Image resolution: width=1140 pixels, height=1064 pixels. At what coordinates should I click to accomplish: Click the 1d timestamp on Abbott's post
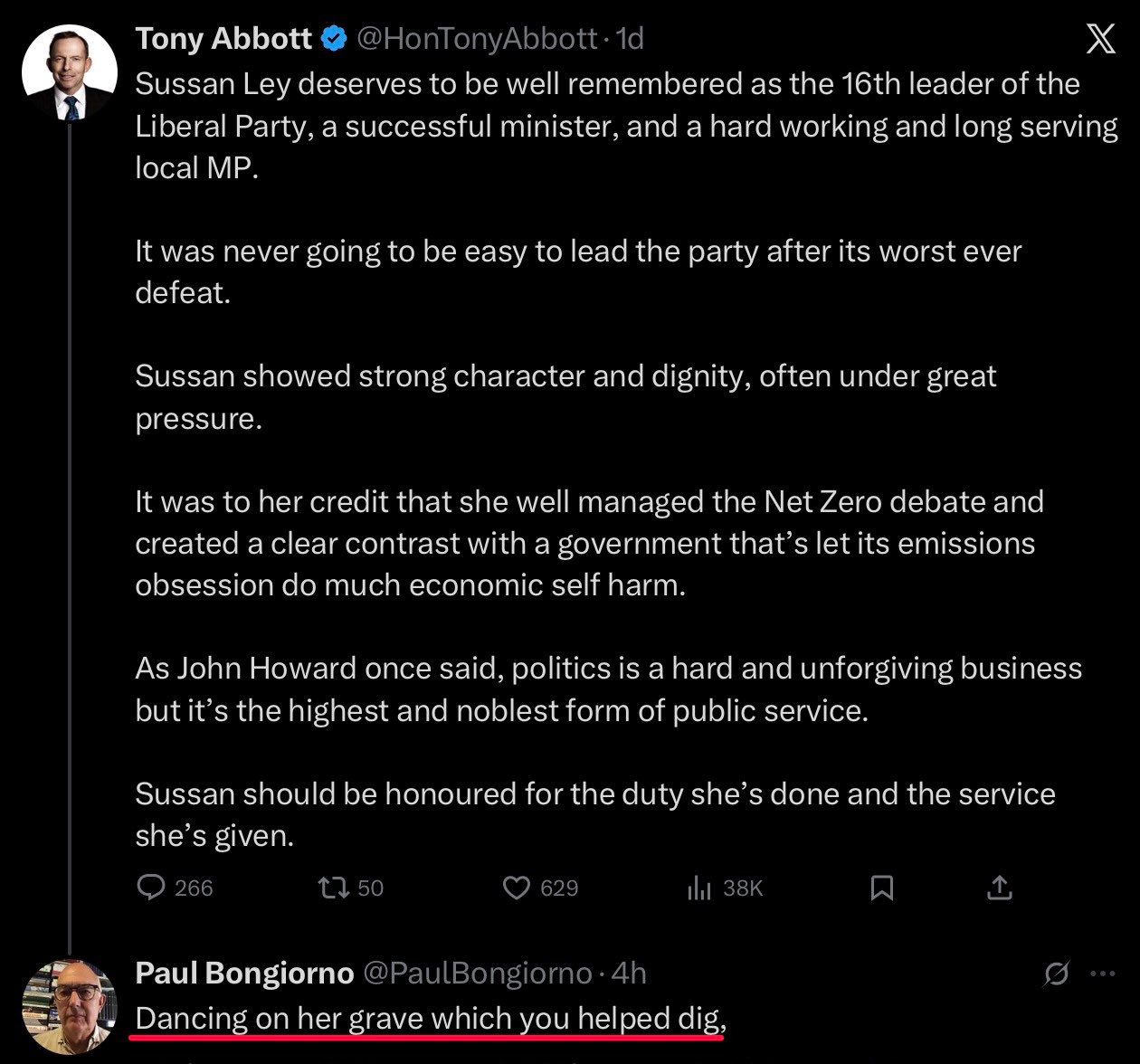[629, 39]
